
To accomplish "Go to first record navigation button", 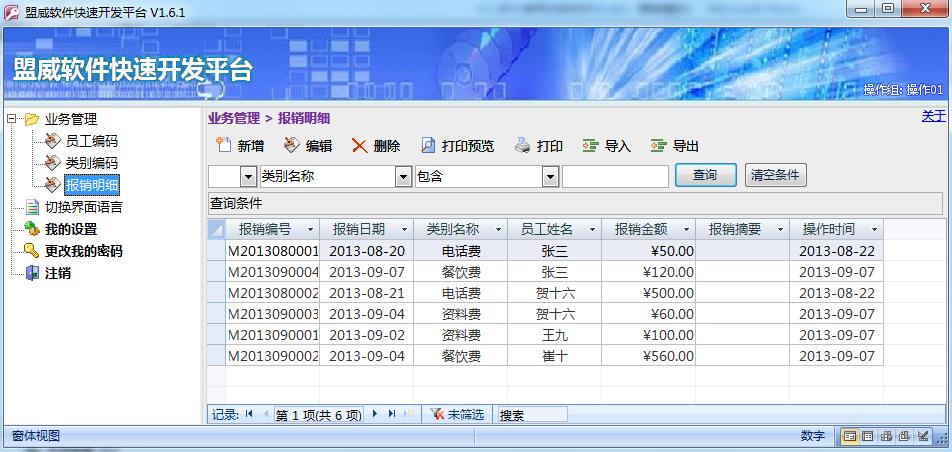I will click(249, 414).
